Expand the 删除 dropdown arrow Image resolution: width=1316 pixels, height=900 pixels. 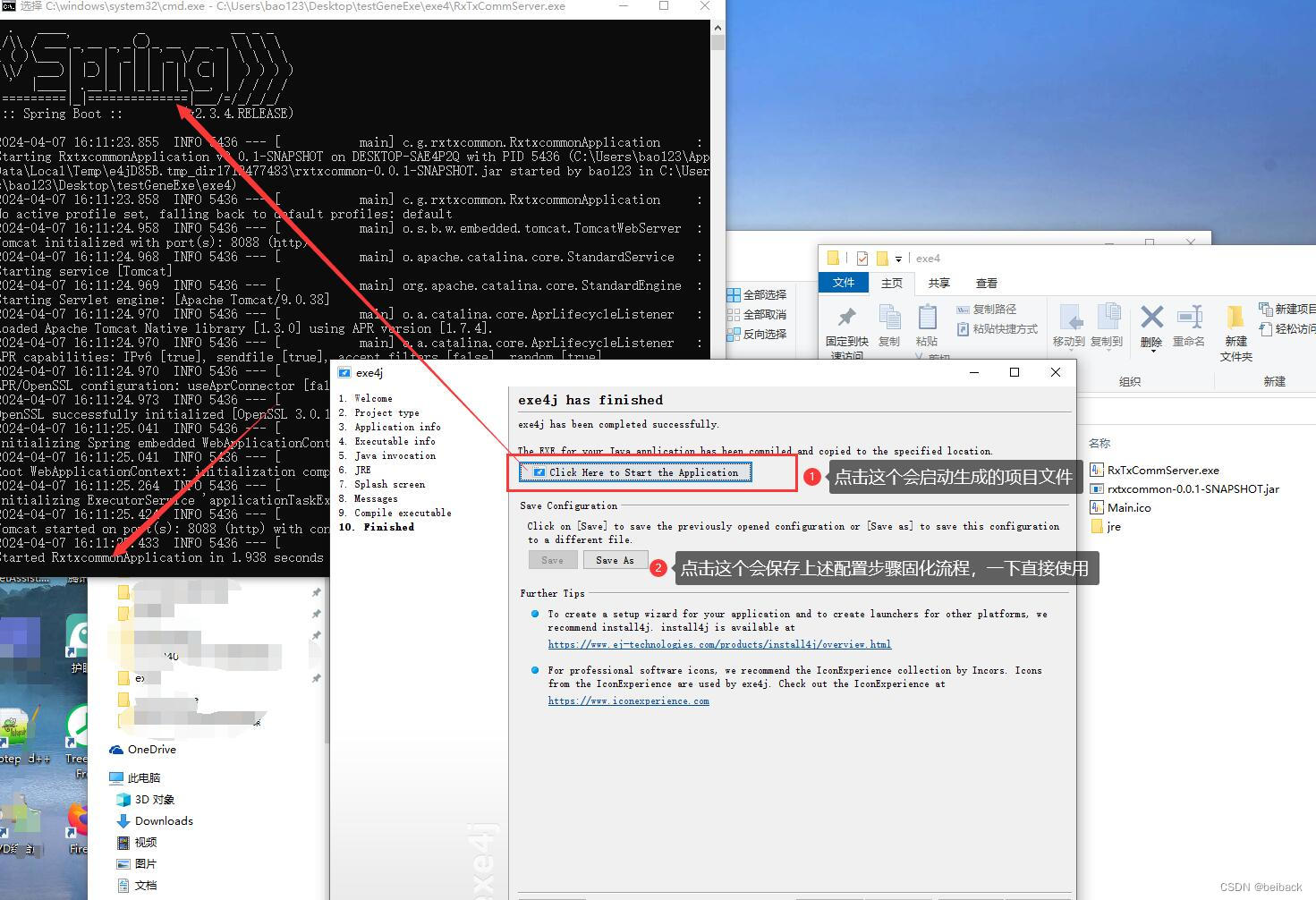point(1151,351)
